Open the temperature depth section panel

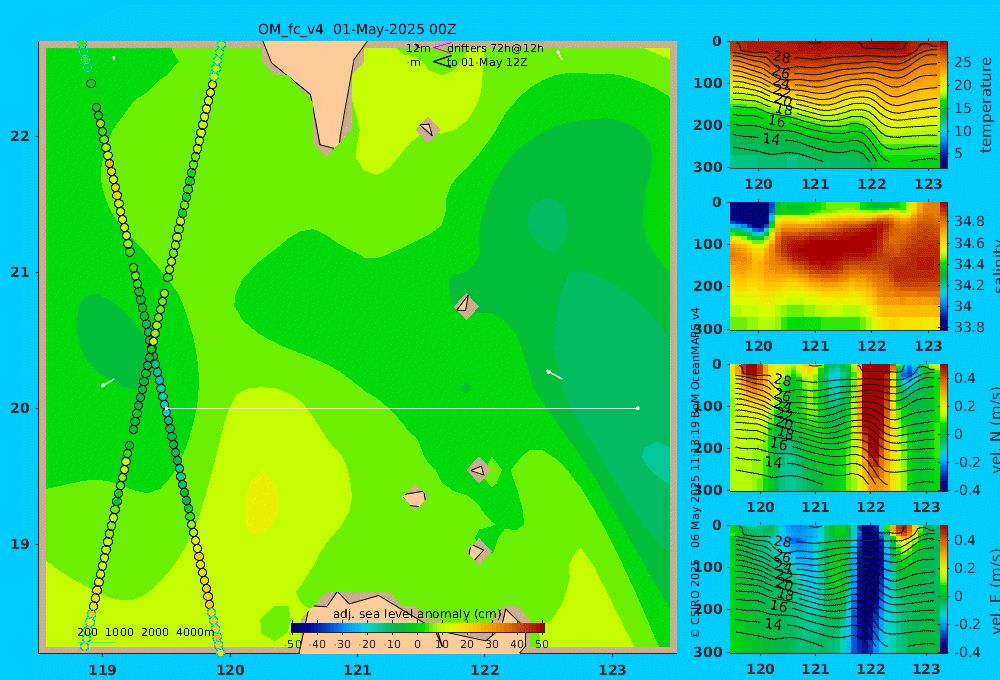[834, 105]
